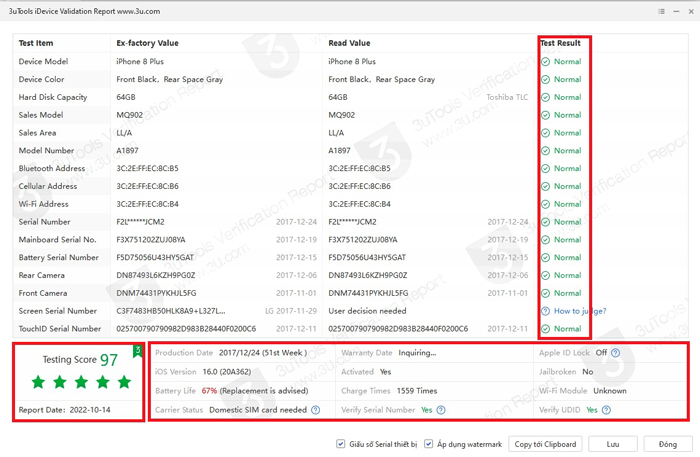Image resolution: width=700 pixels, height=457 pixels.
Task: Click the Ex-factory Value column header
Action: tap(147, 43)
